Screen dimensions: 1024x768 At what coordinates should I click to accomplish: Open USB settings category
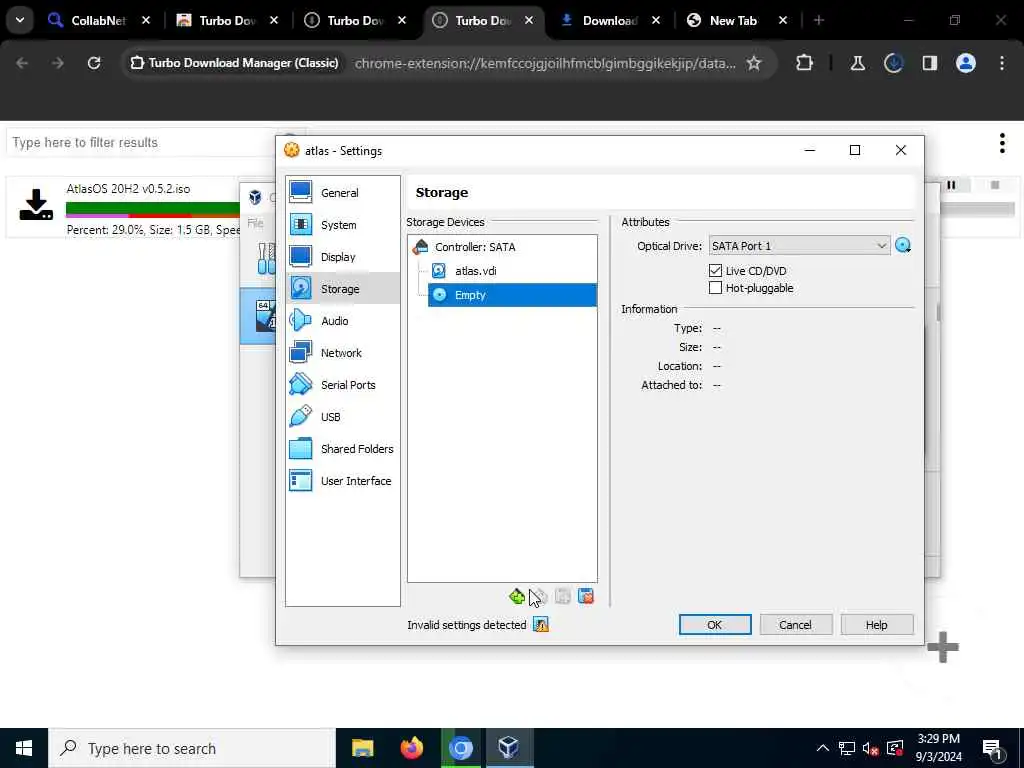342,417
